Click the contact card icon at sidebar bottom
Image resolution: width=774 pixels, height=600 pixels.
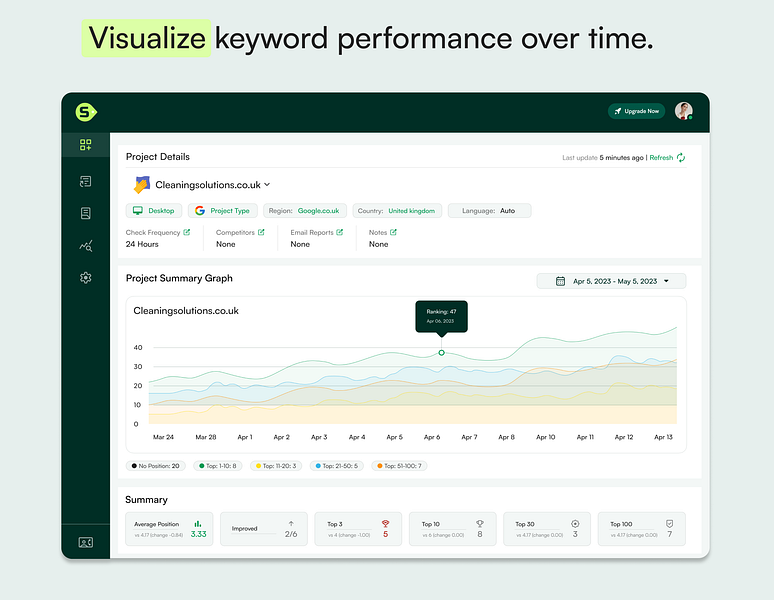[85, 542]
